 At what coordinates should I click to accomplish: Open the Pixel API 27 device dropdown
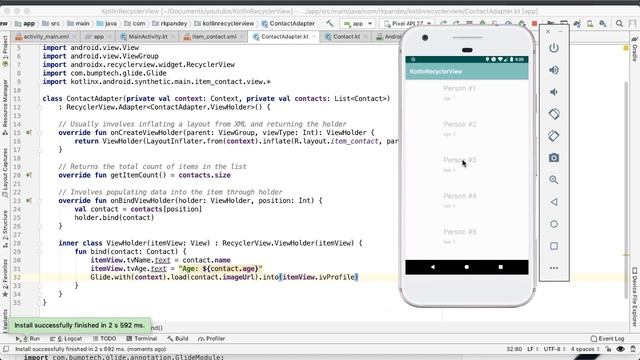[x=407, y=24]
